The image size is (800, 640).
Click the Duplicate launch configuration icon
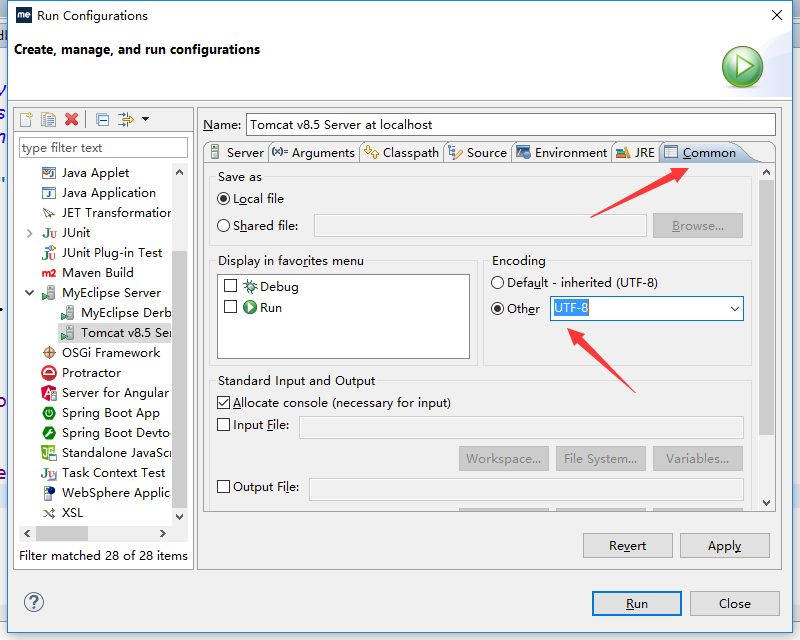[48, 119]
